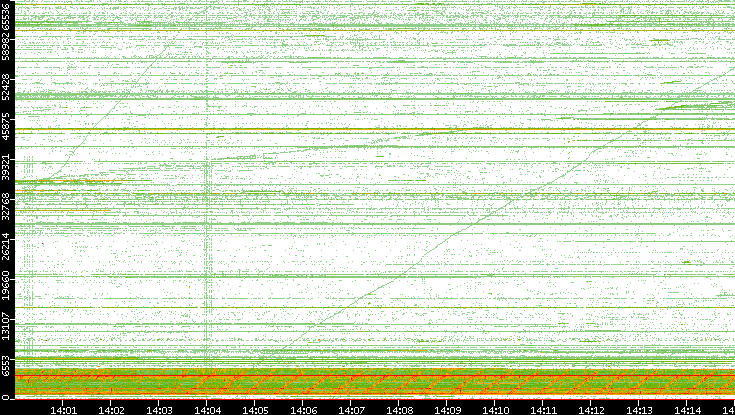Select the 0 label on the vertical axis
The image size is (735, 415).
[x=5, y=398]
